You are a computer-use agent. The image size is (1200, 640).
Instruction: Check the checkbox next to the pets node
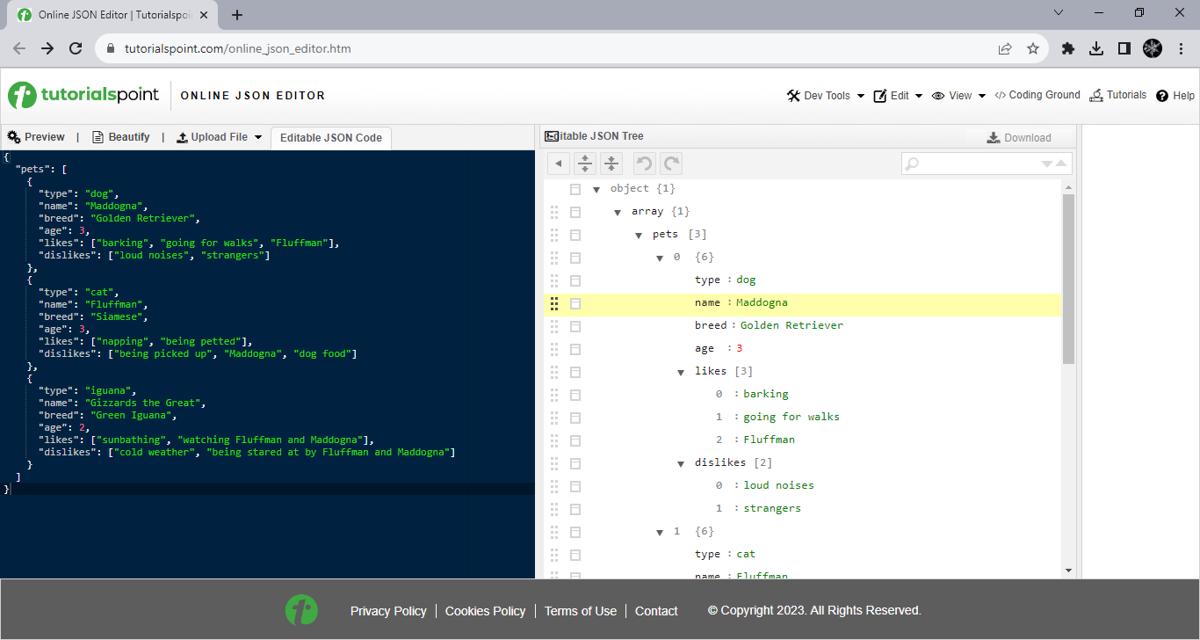pos(575,234)
